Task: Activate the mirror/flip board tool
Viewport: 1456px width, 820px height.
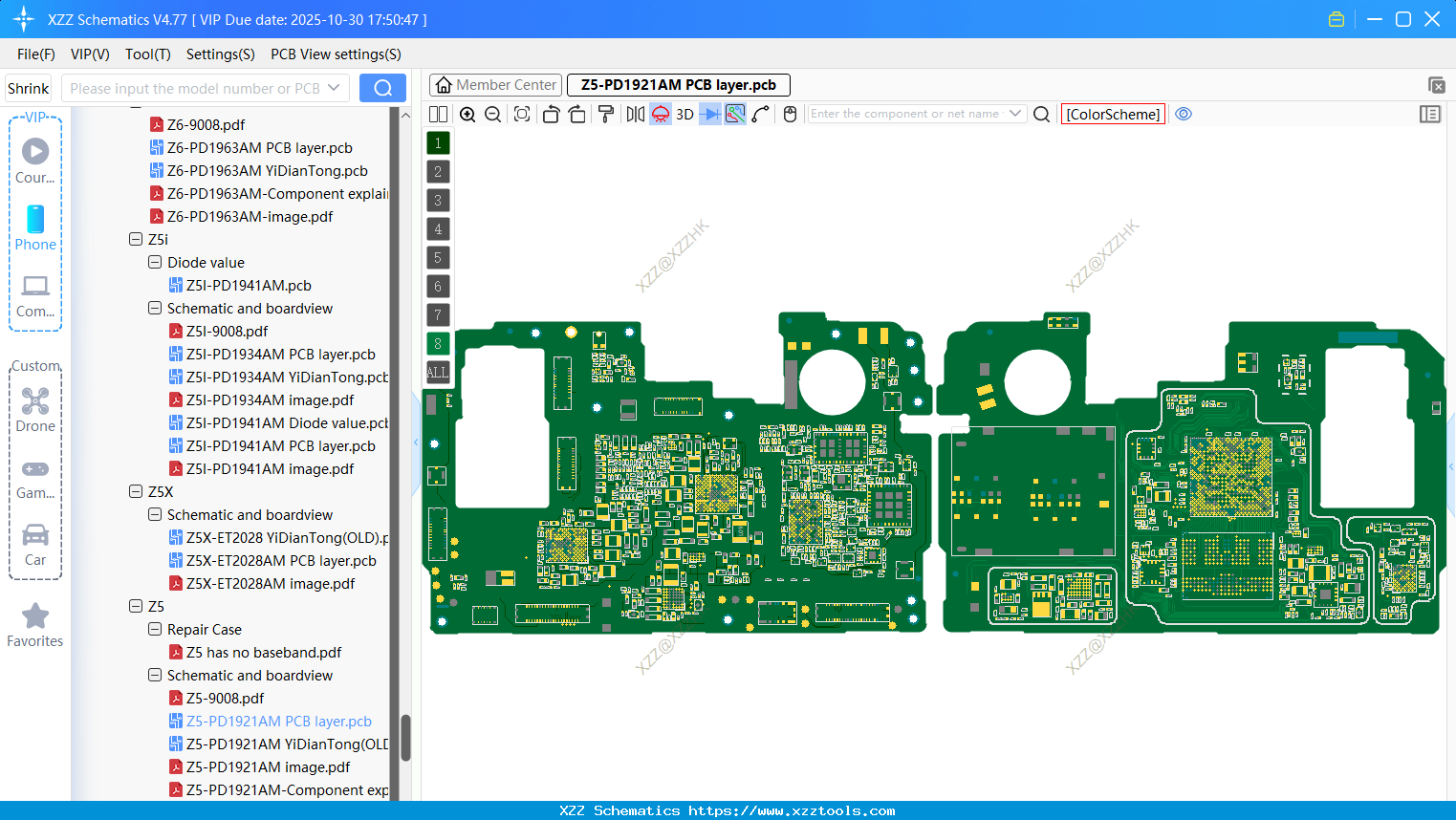Action: click(x=636, y=114)
